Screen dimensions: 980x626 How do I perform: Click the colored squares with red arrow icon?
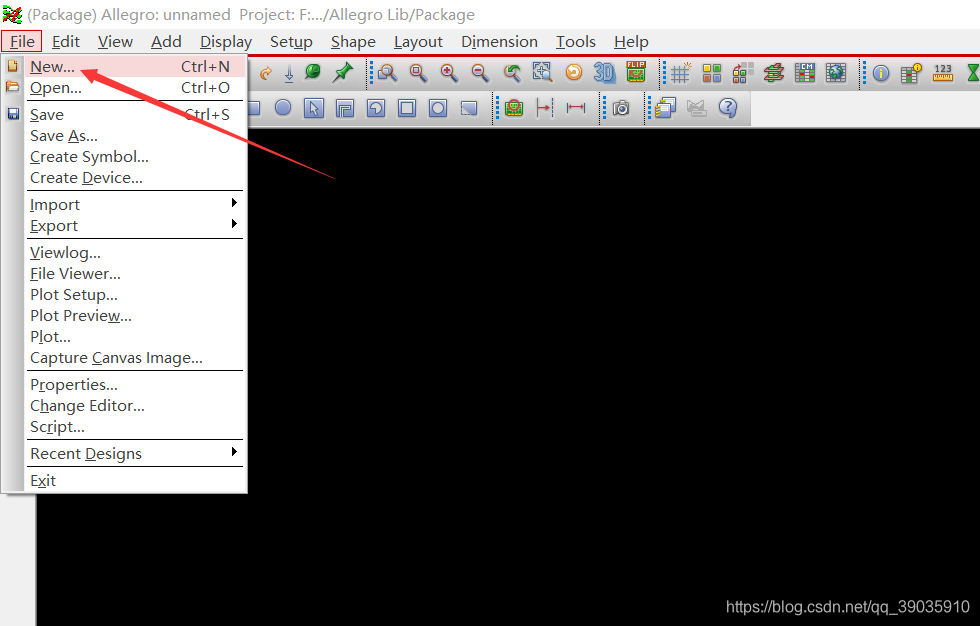742,72
